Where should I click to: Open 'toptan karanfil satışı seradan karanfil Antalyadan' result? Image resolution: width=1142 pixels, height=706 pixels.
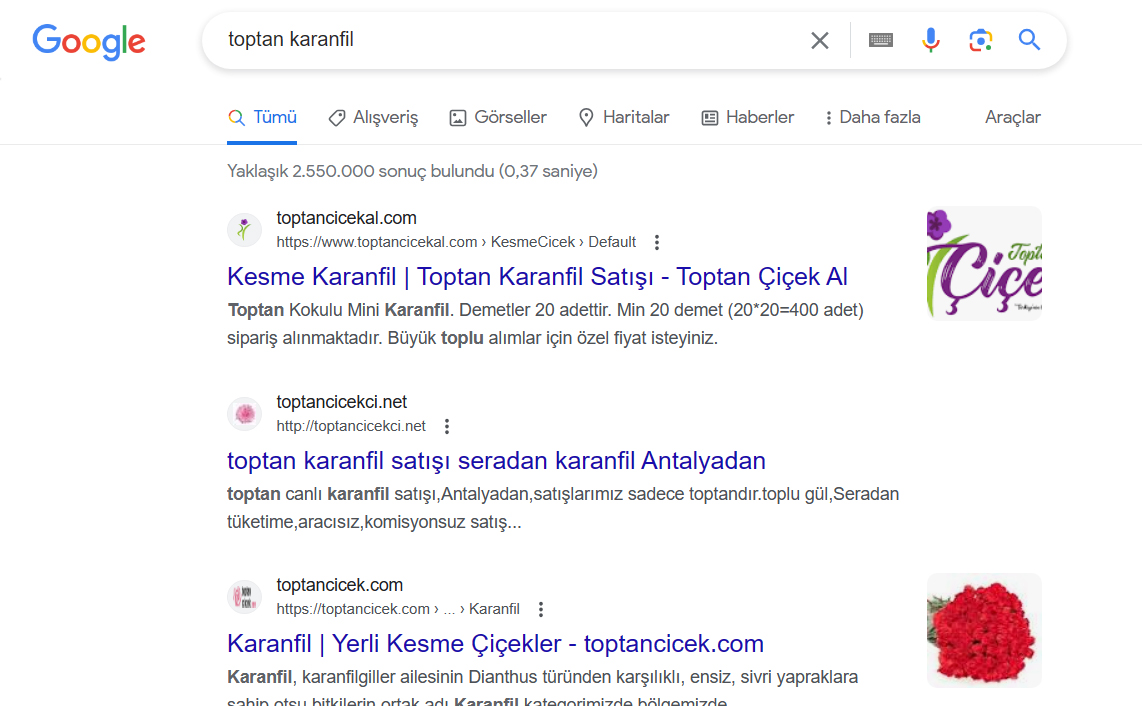(497, 460)
